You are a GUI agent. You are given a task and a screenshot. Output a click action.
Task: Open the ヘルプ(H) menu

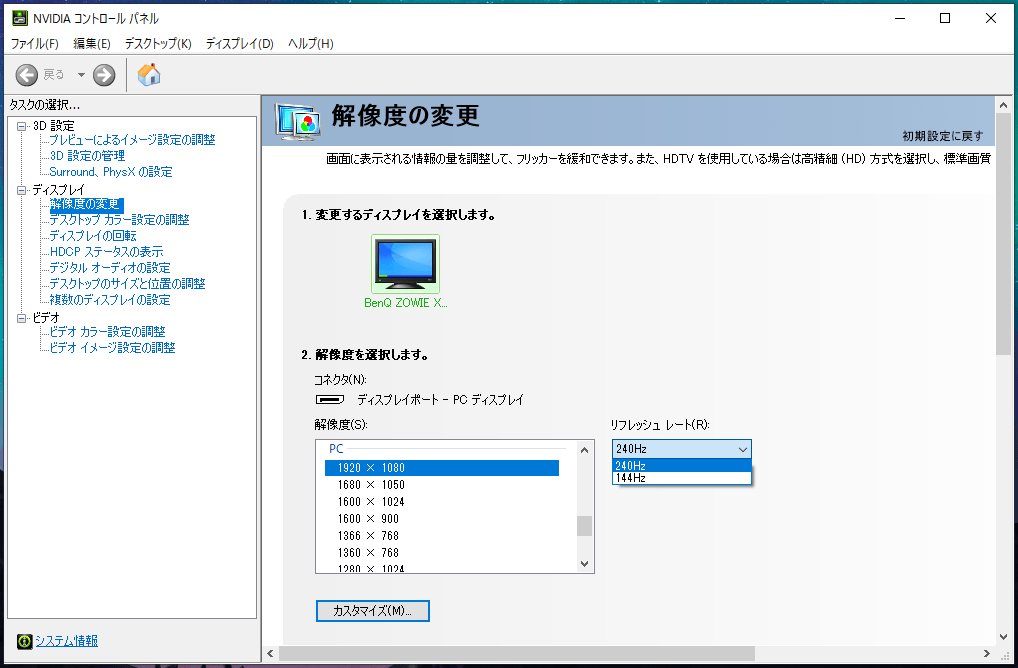(310, 43)
